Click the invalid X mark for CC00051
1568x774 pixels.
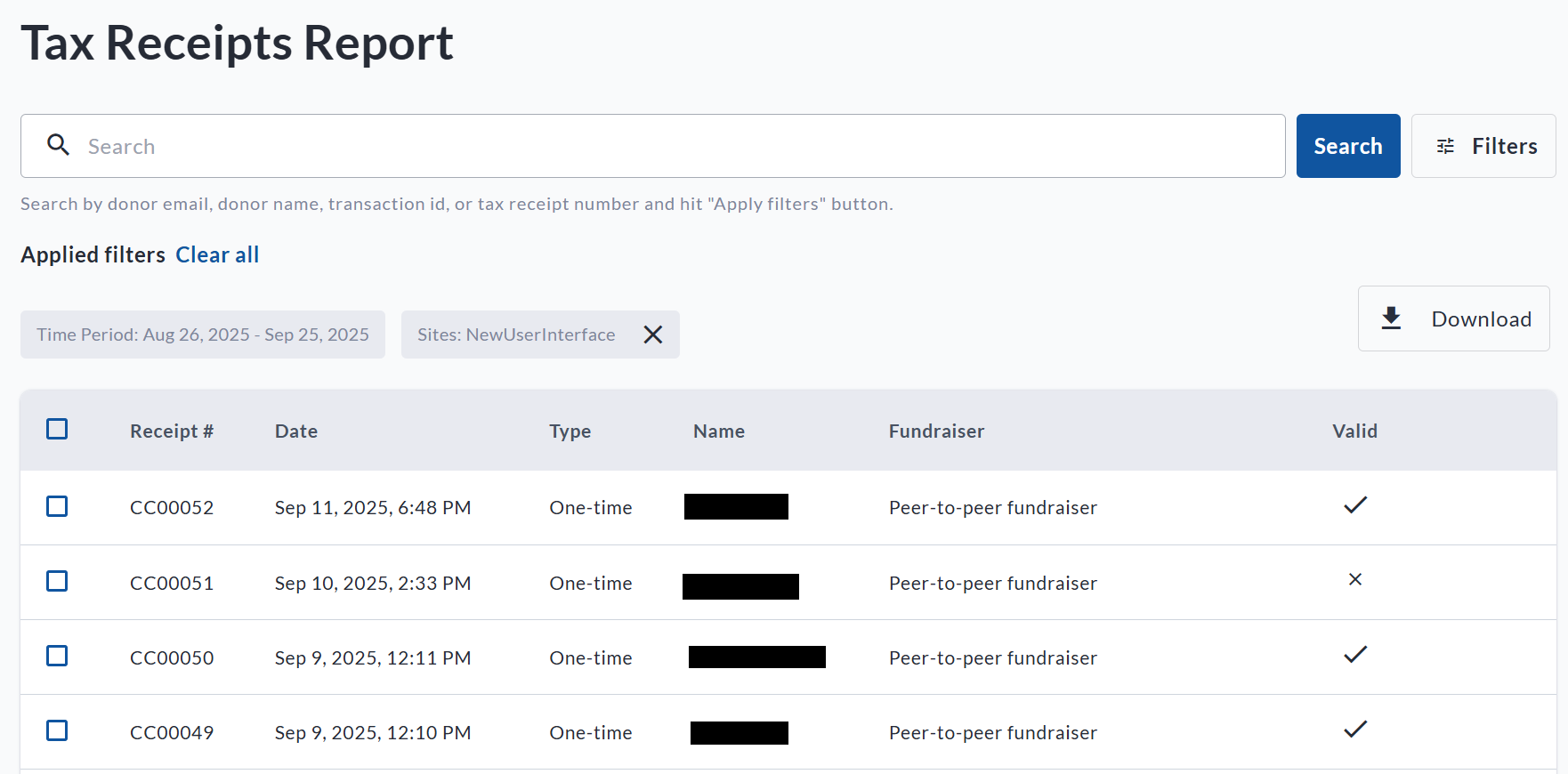click(1354, 580)
